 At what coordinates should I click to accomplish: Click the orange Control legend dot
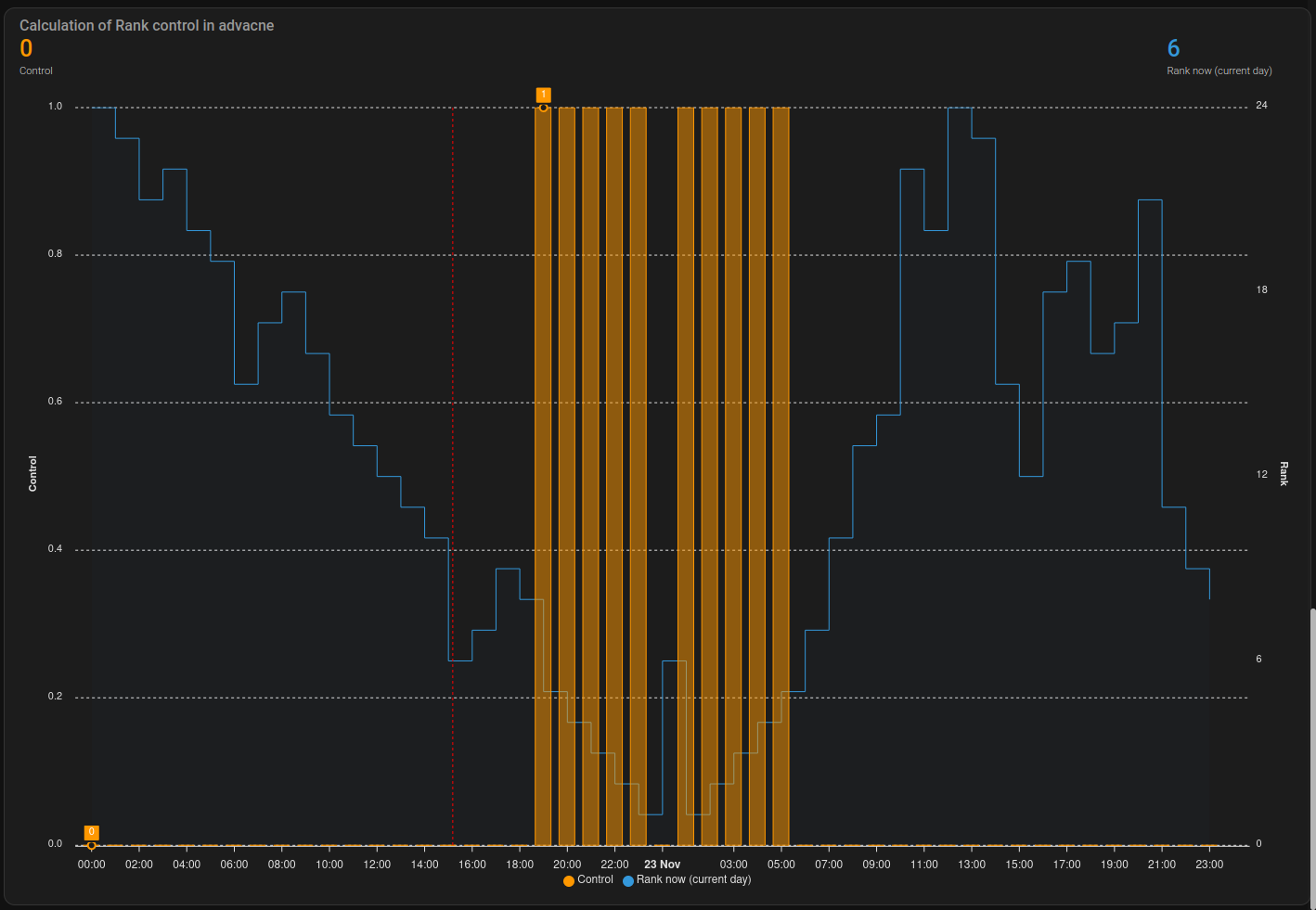coord(569,880)
